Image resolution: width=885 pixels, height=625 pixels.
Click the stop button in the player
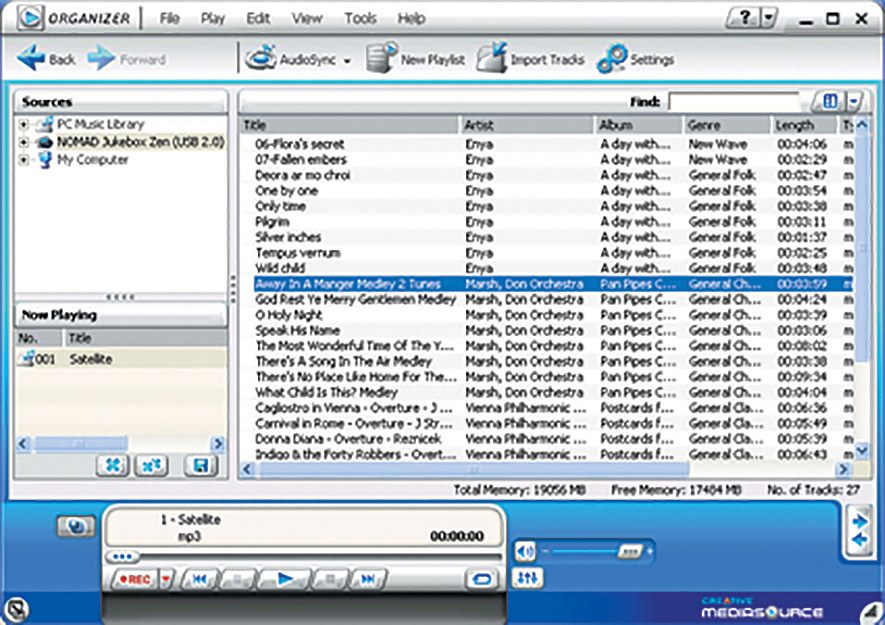330,579
